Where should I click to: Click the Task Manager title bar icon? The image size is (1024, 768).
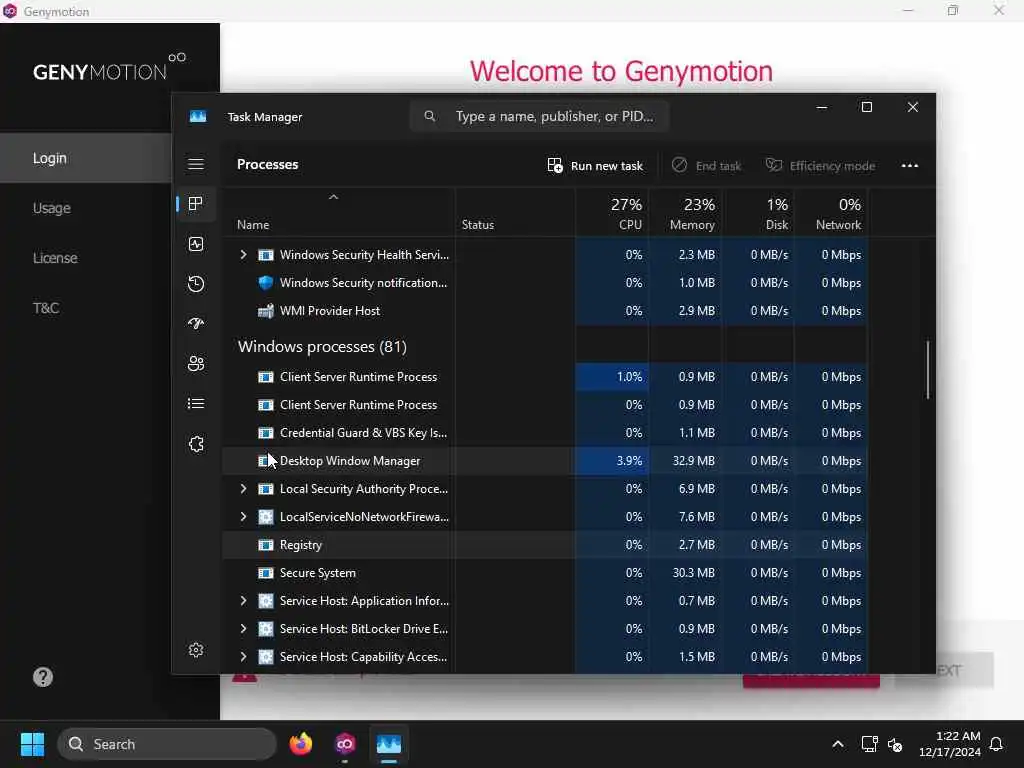(x=198, y=116)
